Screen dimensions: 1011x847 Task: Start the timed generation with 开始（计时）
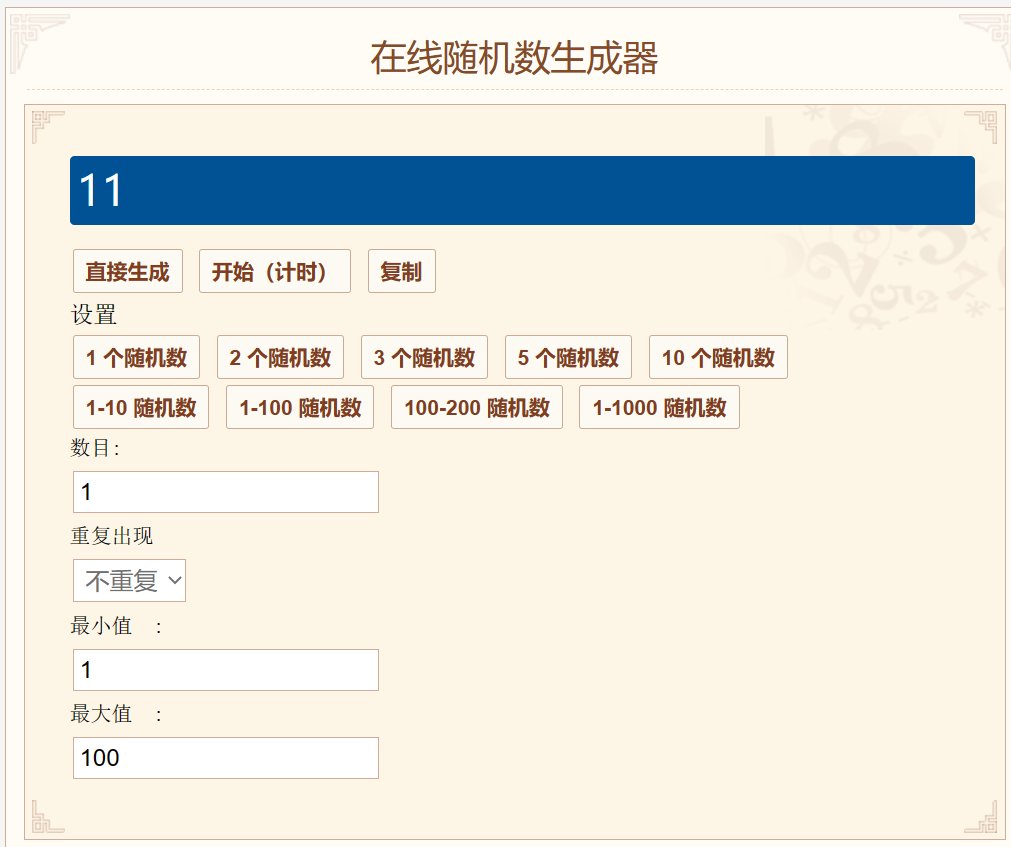(x=275, y=271)
